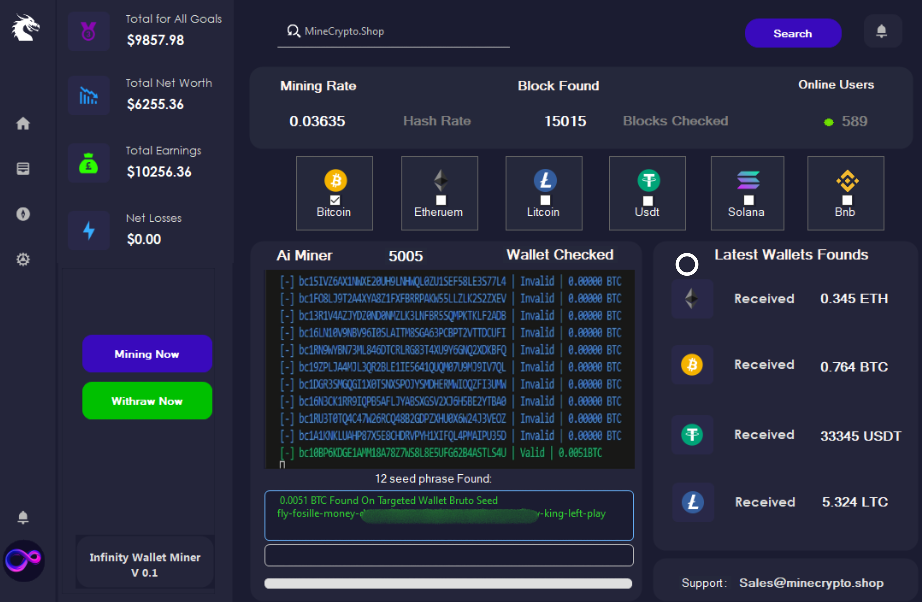922x602 pixels.
Task: Tick the Solana checkbox
Action: click(x=748, y=200)
